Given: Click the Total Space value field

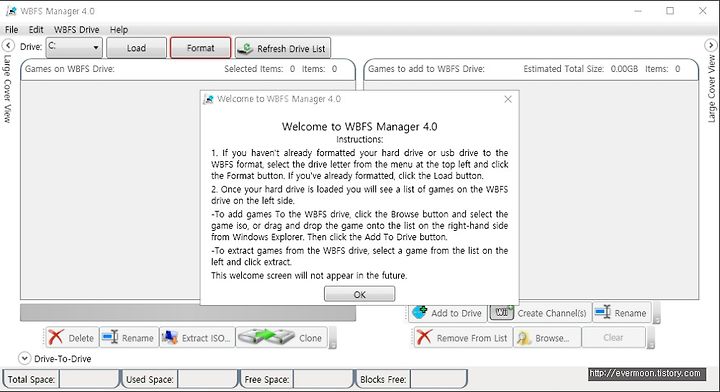Looking at the screenshot, I should (x=89, y=379).
